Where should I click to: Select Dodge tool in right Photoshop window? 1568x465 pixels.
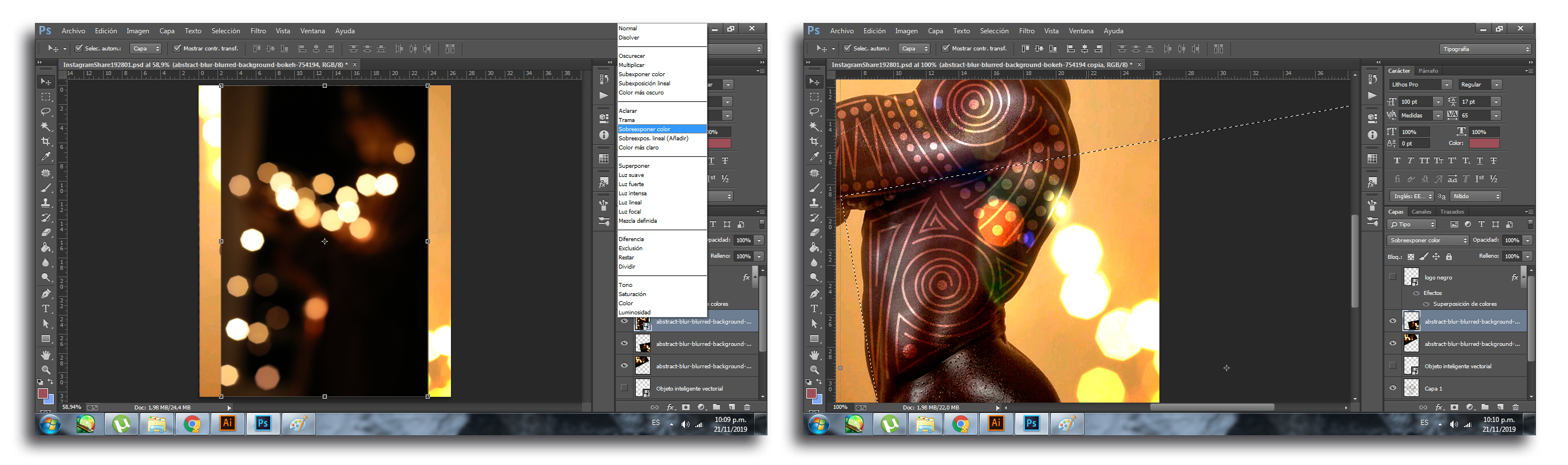[x=814, y=277]
